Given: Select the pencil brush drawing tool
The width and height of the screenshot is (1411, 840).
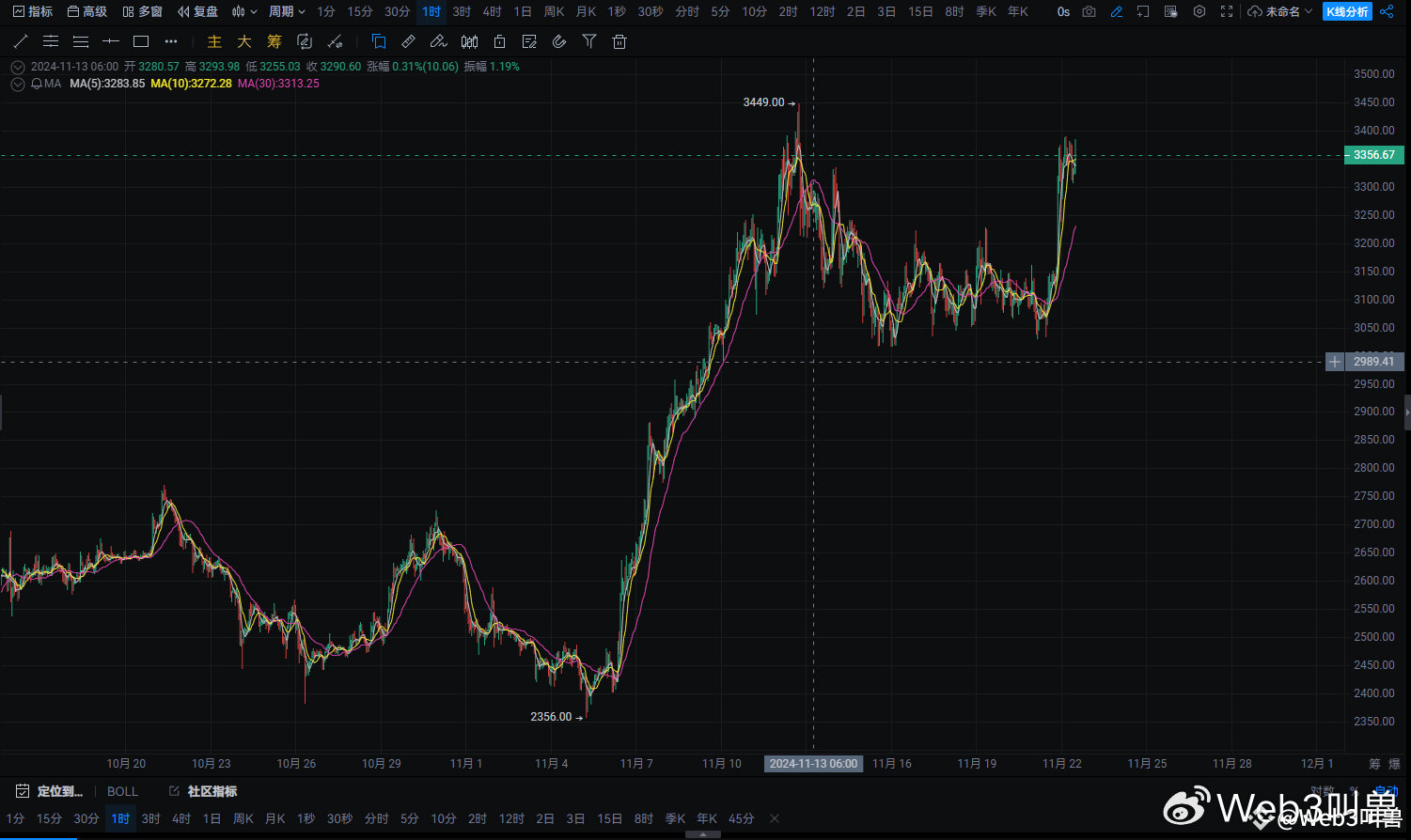Looking at the screenshot, I should pos(438,41).
